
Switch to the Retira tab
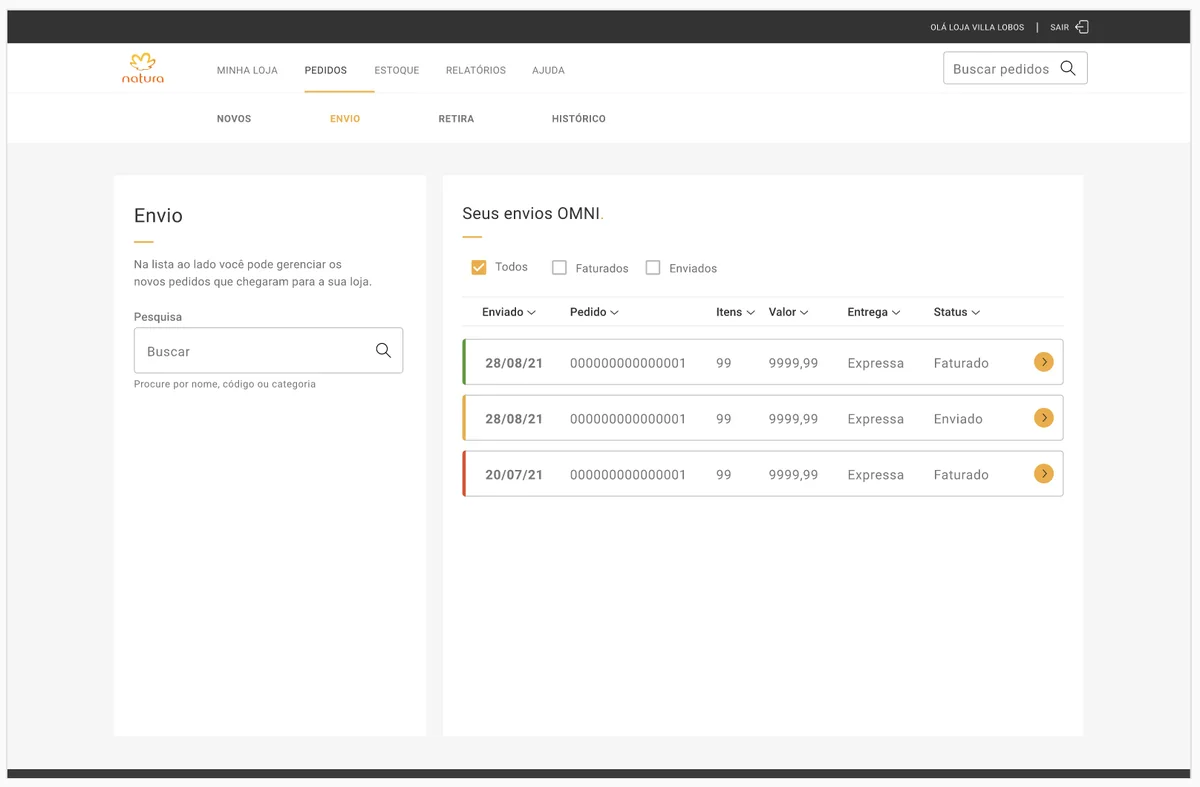456,119
